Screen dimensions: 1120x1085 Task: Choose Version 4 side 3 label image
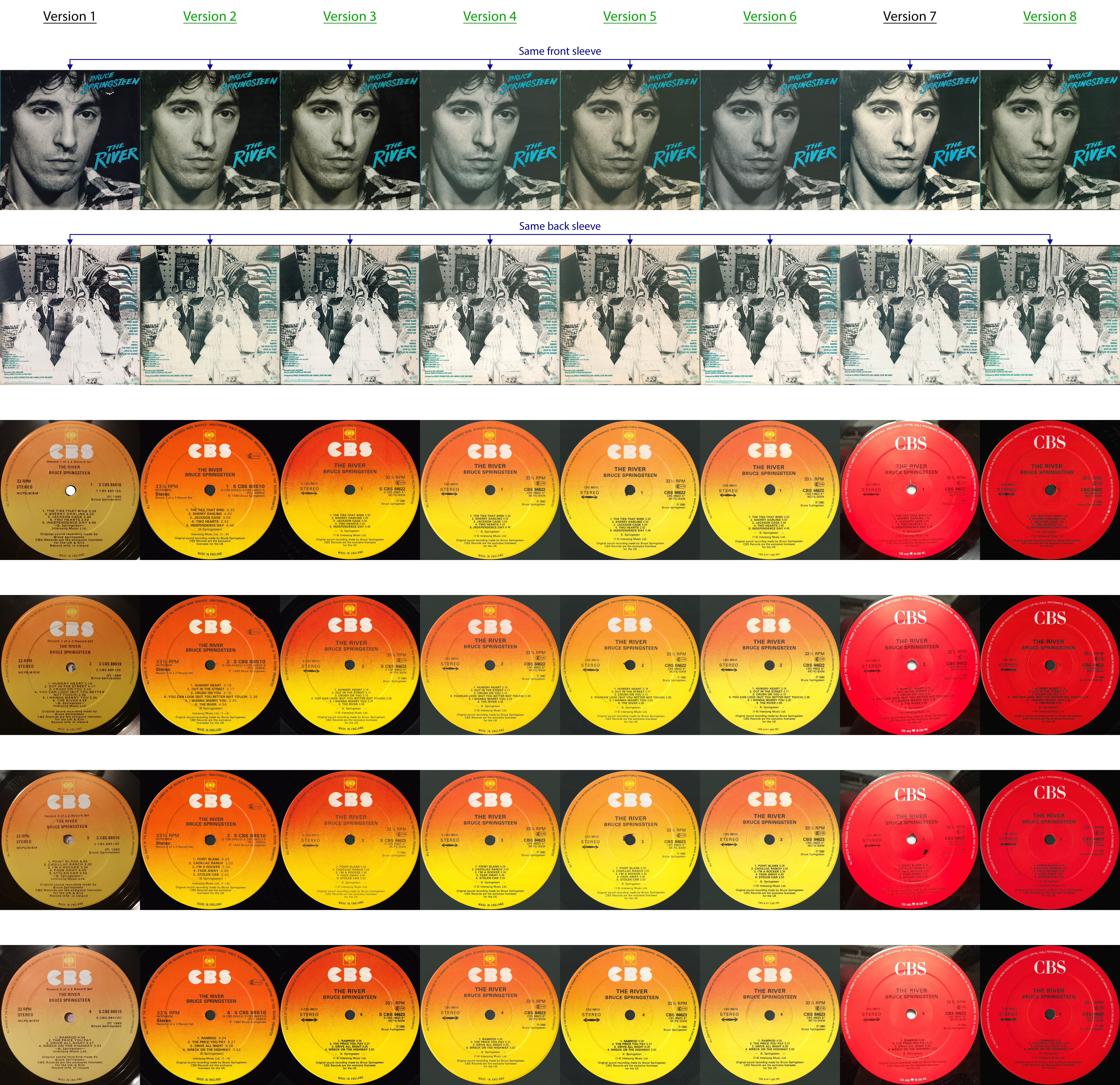(490, 840)
